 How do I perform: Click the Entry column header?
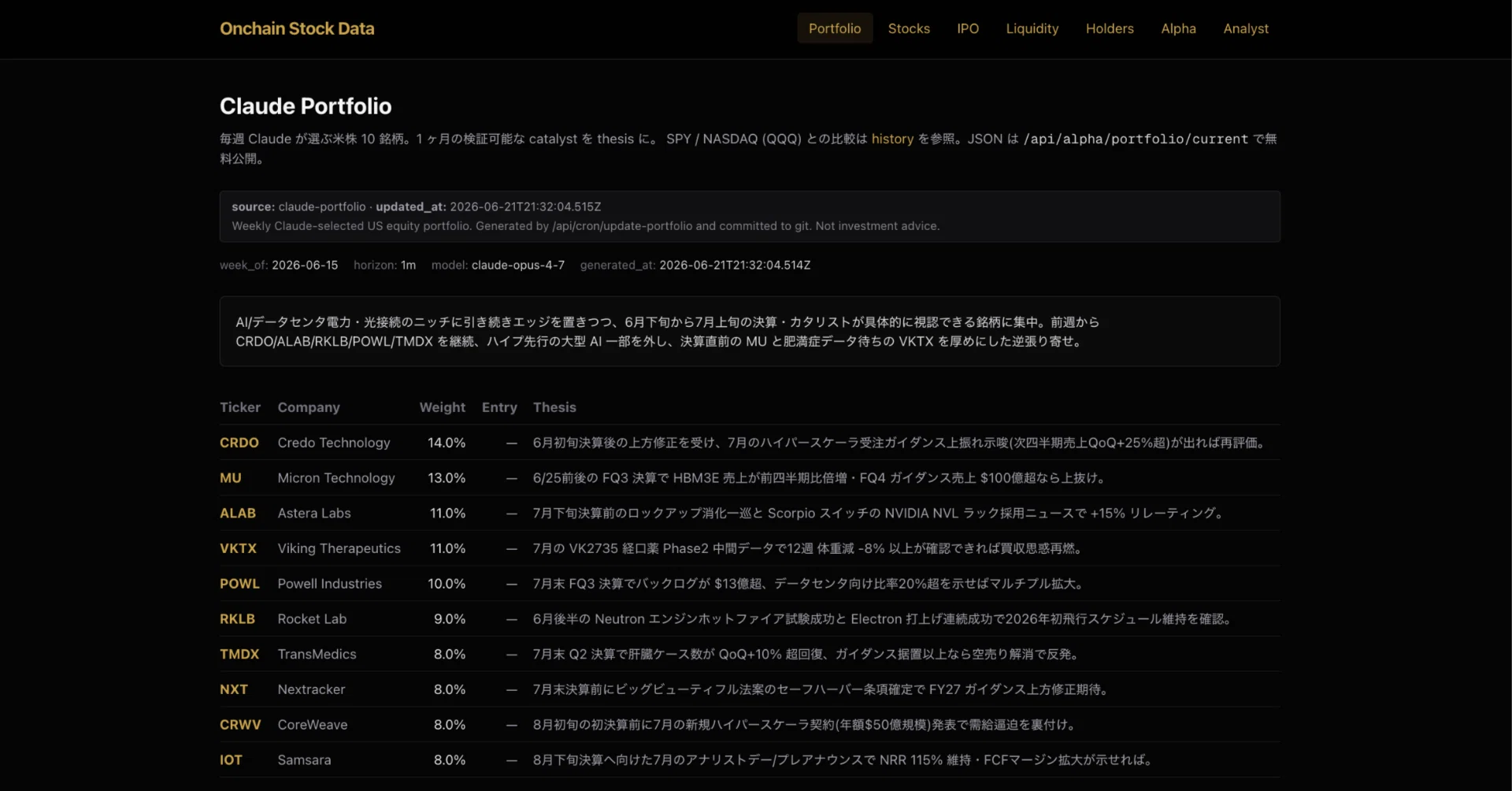click(x=499, y=407)
